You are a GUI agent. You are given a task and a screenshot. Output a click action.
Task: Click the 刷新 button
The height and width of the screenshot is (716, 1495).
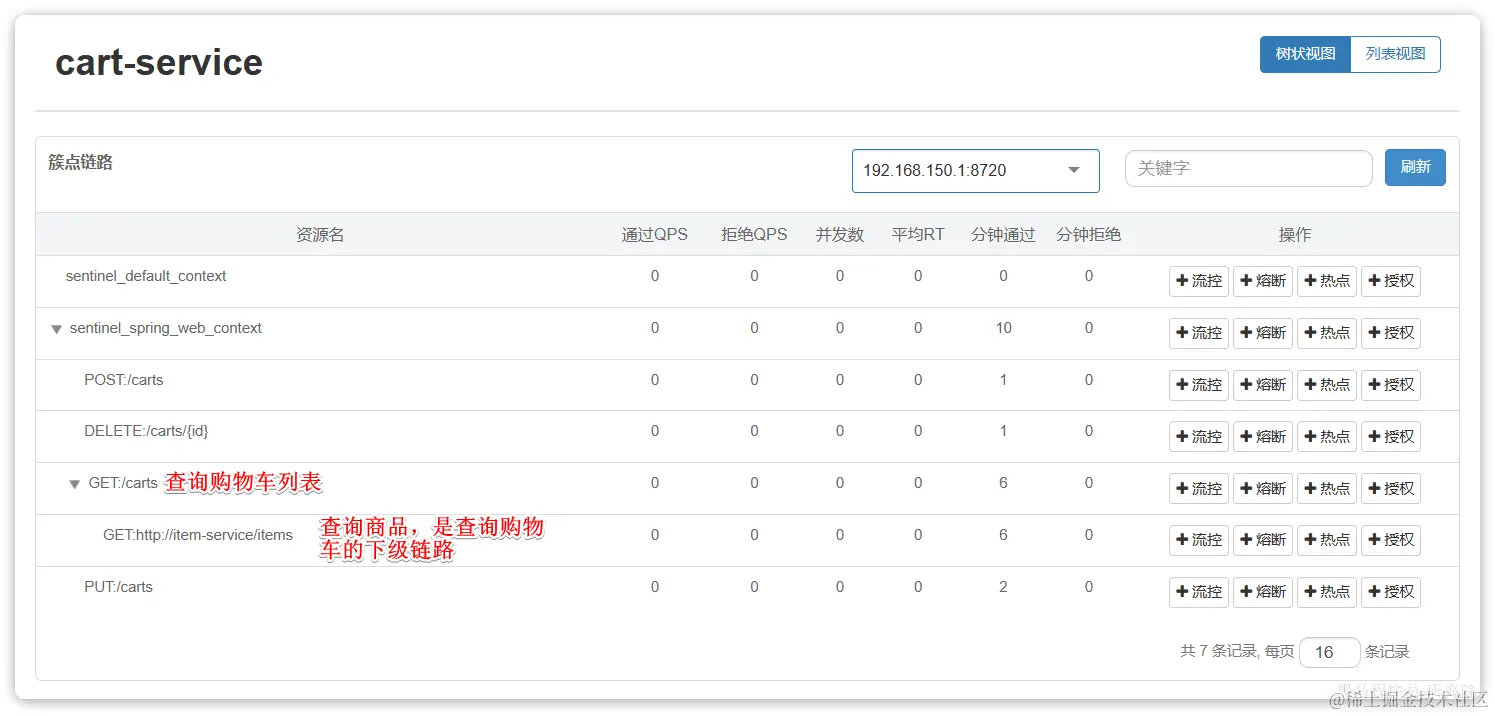tap(1415, 167)
